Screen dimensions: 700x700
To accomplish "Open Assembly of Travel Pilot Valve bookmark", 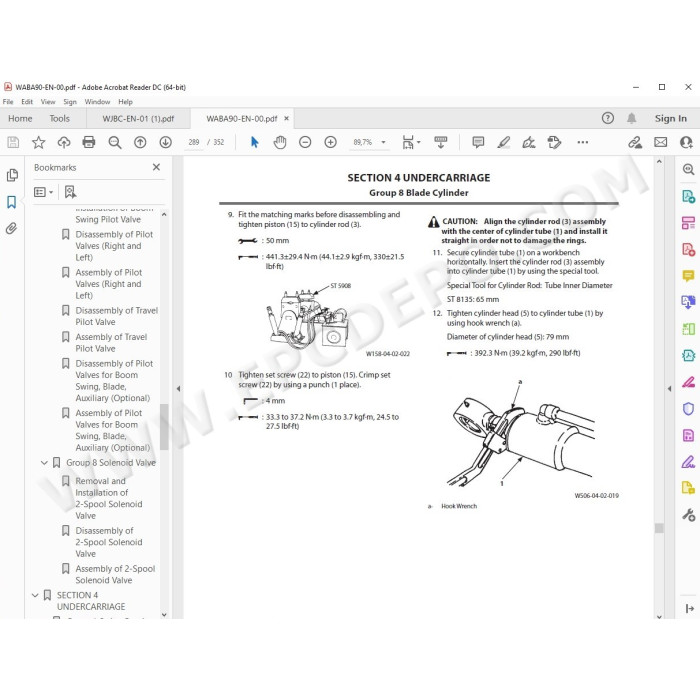I will click(111, 343).
